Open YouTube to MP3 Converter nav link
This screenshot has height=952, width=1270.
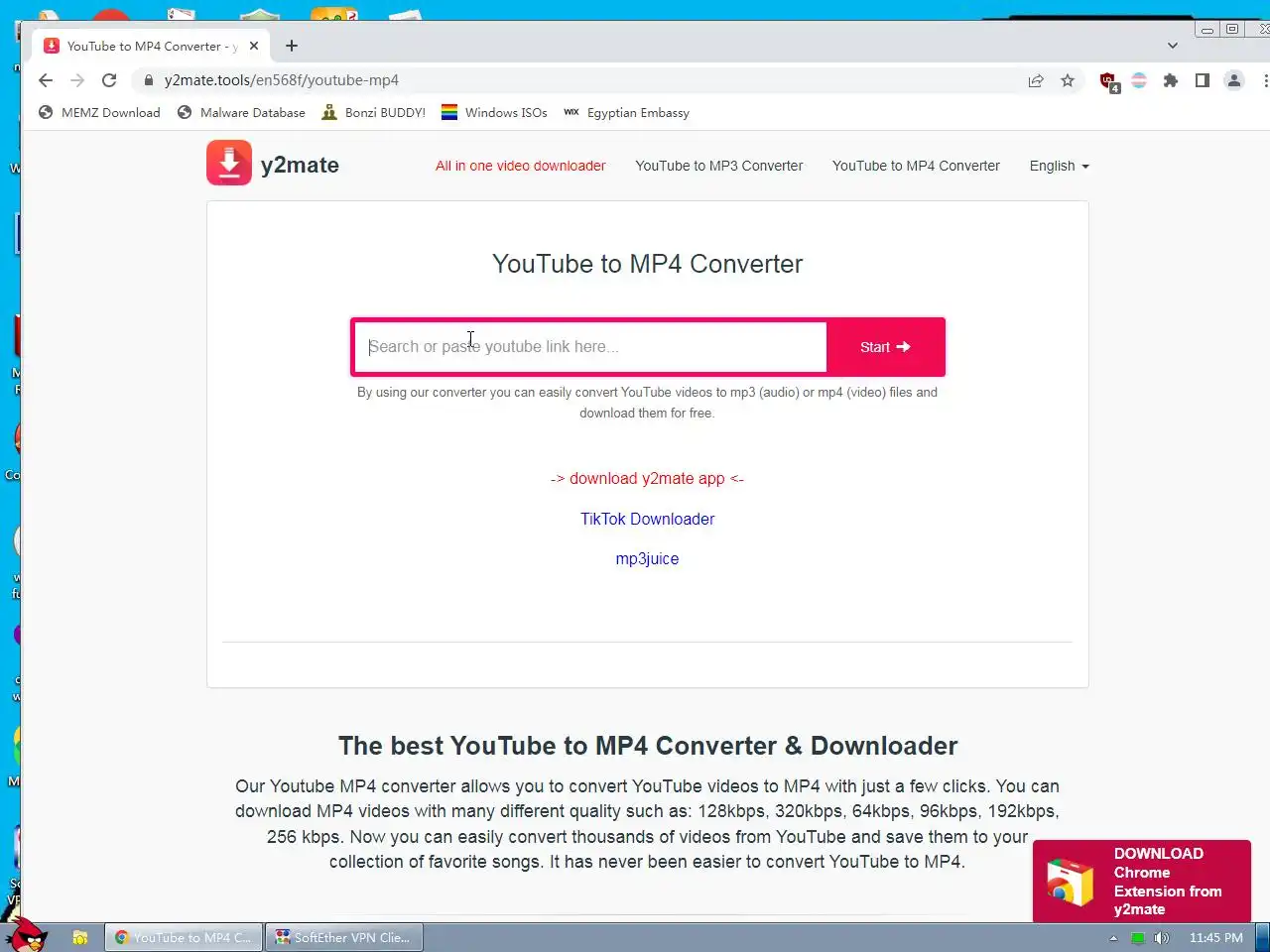[719, 166]
